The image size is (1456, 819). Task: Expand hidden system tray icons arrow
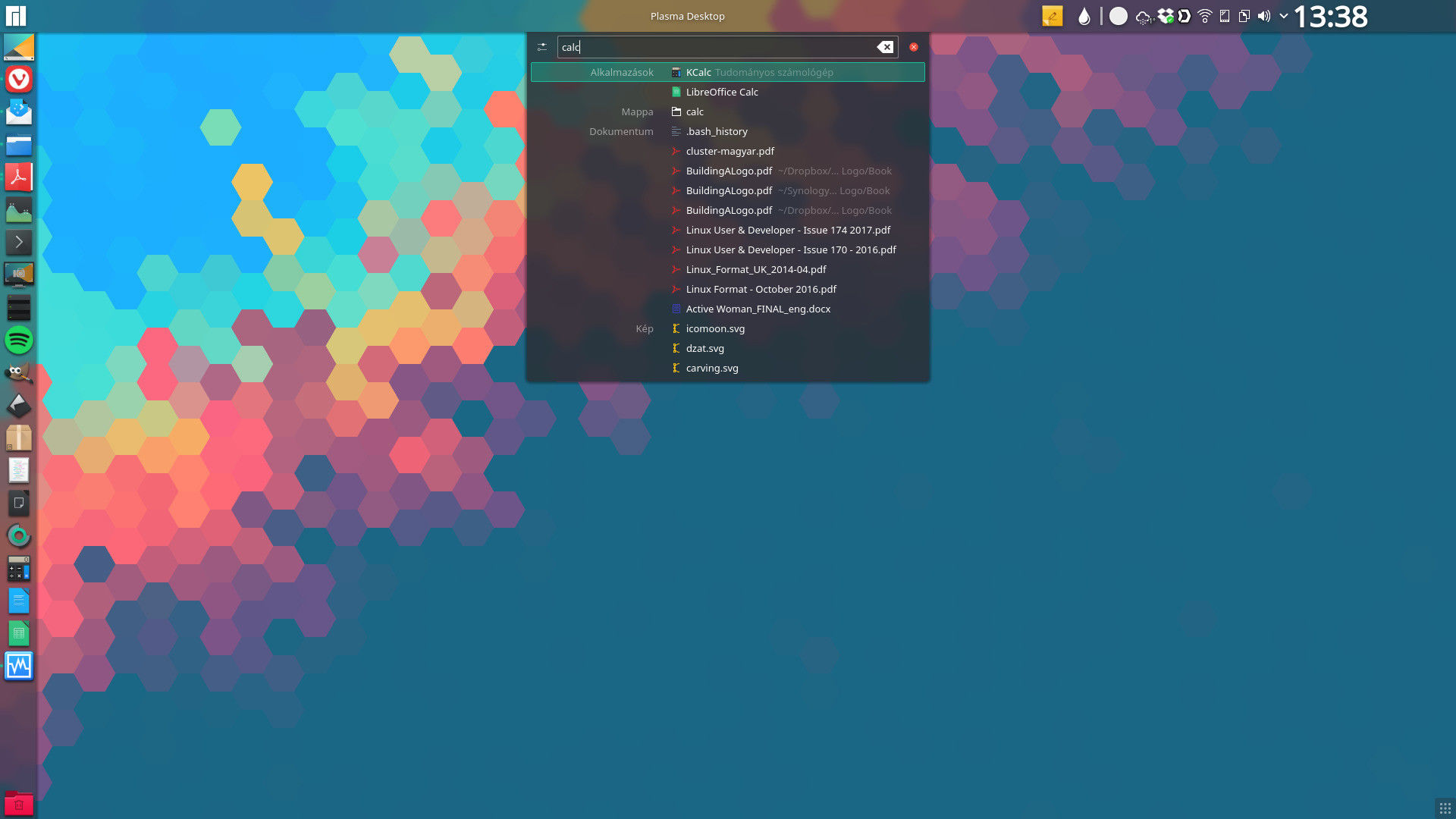pos(1284,16)
